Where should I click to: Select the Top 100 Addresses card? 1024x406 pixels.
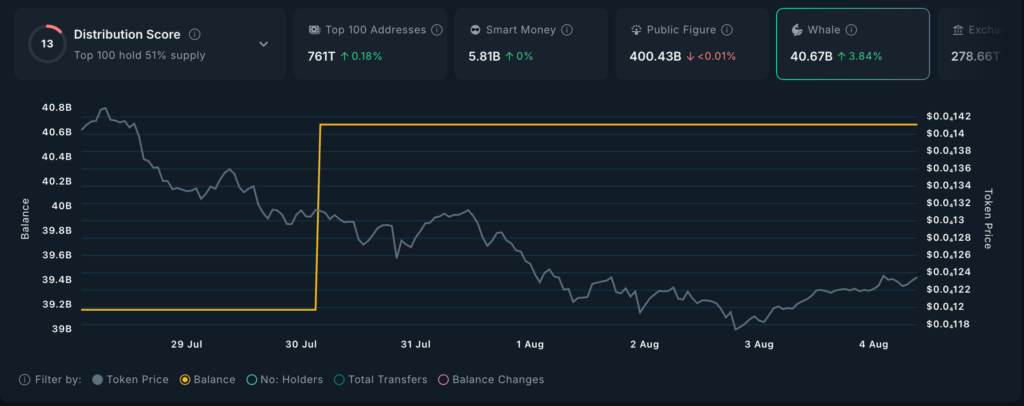[x=370, y=44]
